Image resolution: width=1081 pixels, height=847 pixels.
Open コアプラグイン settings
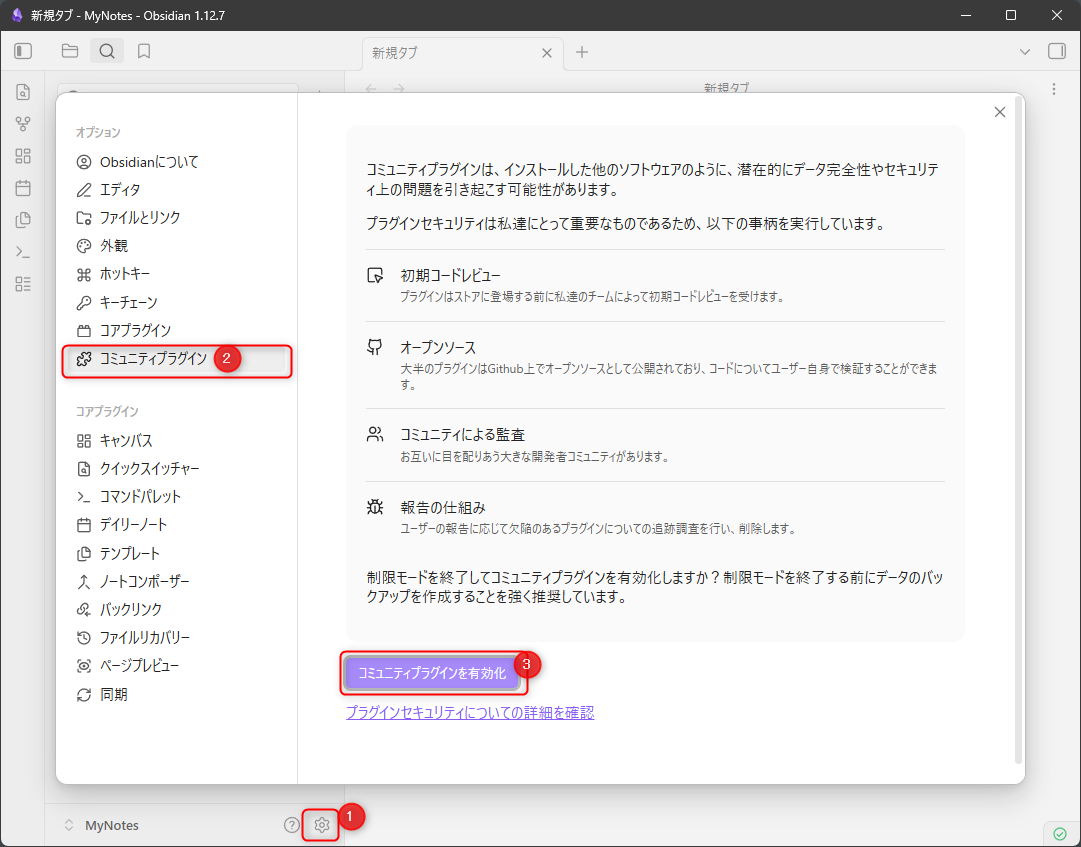point(178,331)
